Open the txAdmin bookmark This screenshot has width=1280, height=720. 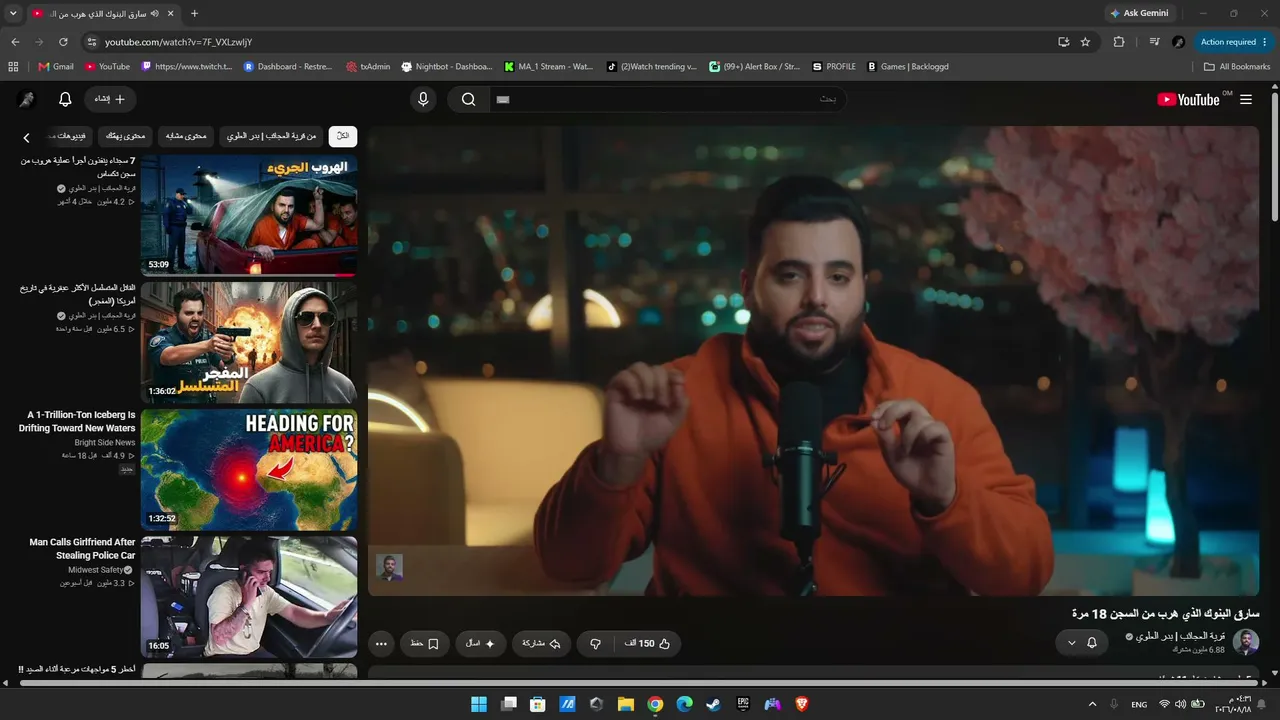tap(368, 67)
